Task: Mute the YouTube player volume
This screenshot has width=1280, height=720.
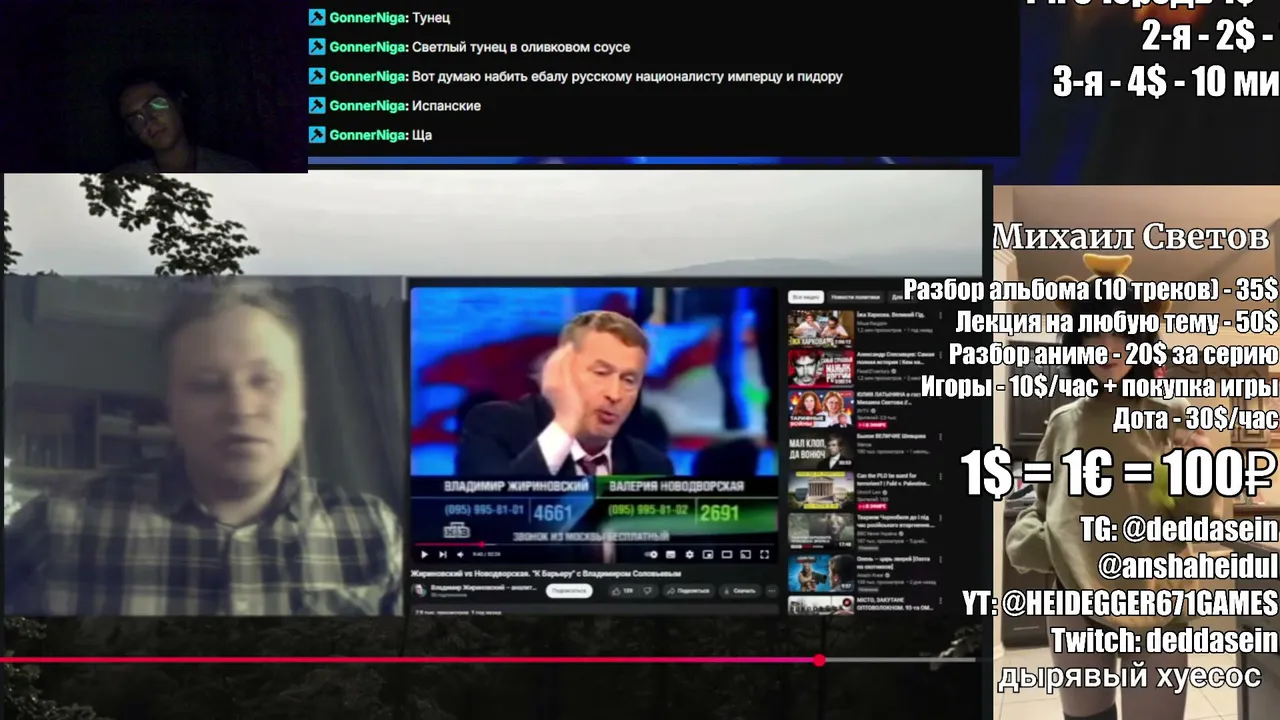Action: 460,554
